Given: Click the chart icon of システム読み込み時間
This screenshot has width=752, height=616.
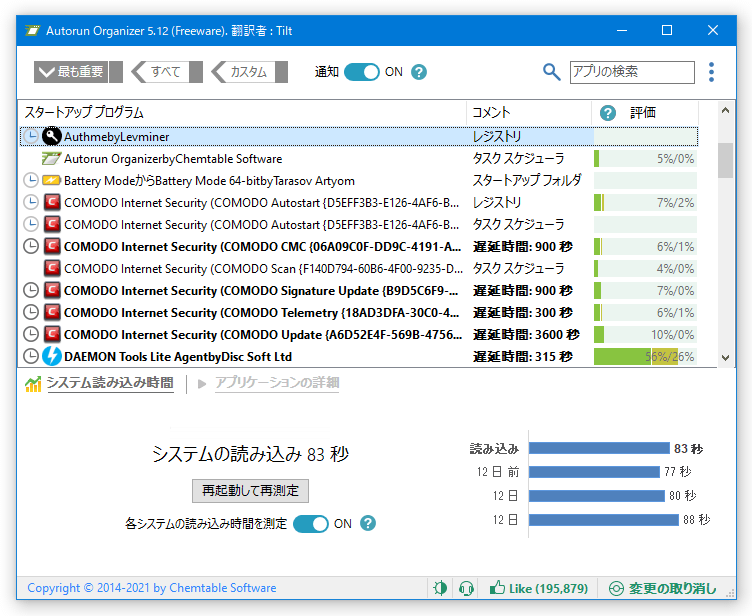Looking at the screenshot, I should click(33, 384).
